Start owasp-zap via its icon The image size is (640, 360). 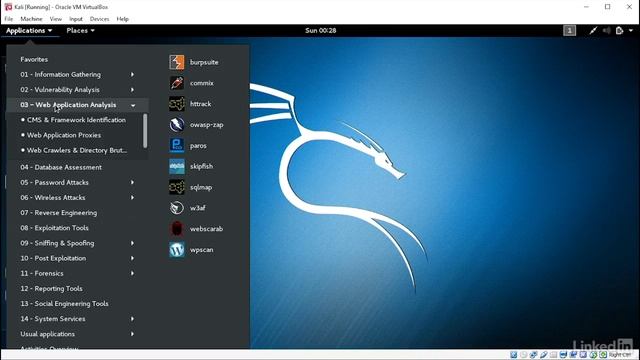coord(177,125)
